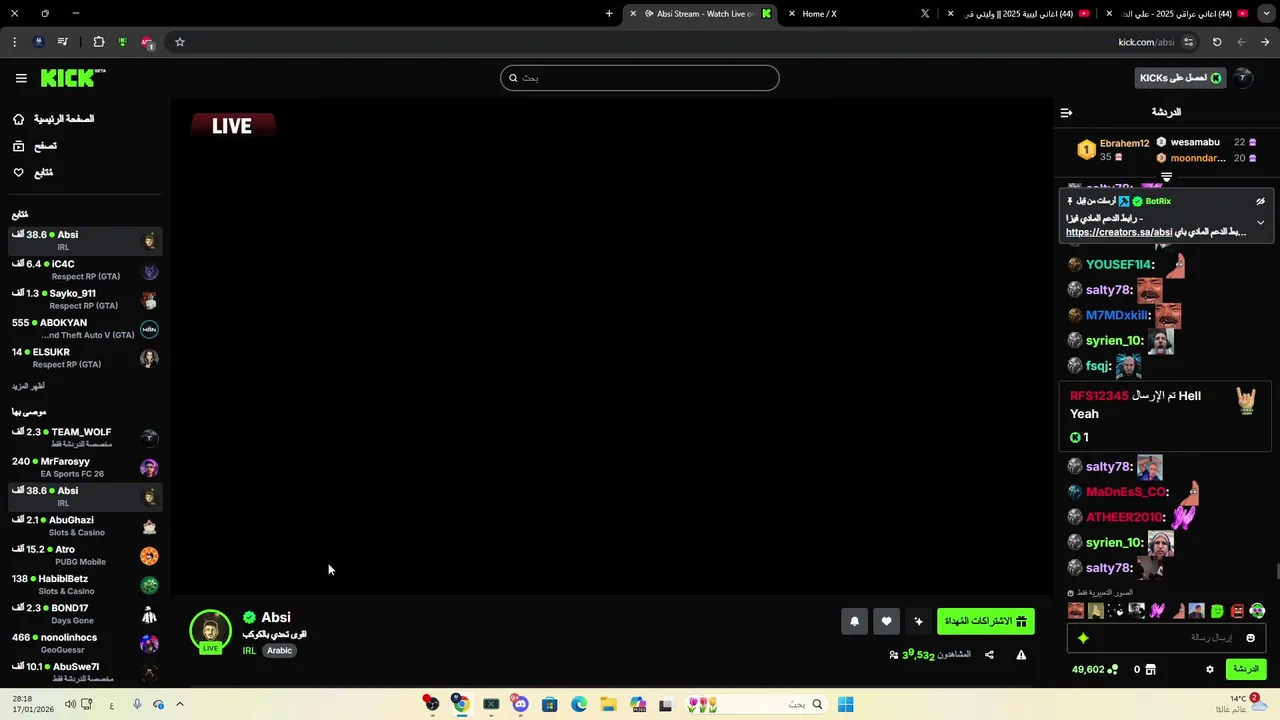
Task: Select the red angry Kick emote
Action: (x=1237, y=611)
